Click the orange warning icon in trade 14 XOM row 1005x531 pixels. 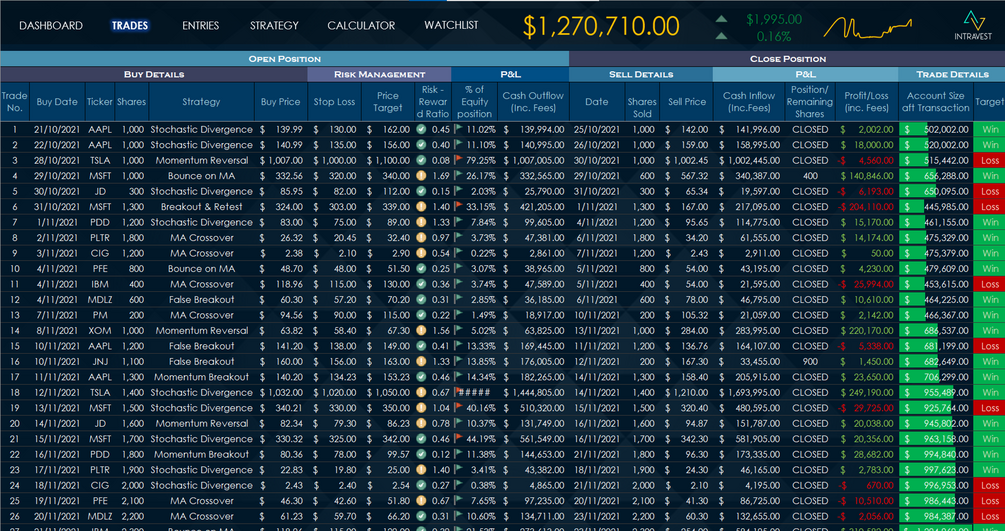click(421, 330)
